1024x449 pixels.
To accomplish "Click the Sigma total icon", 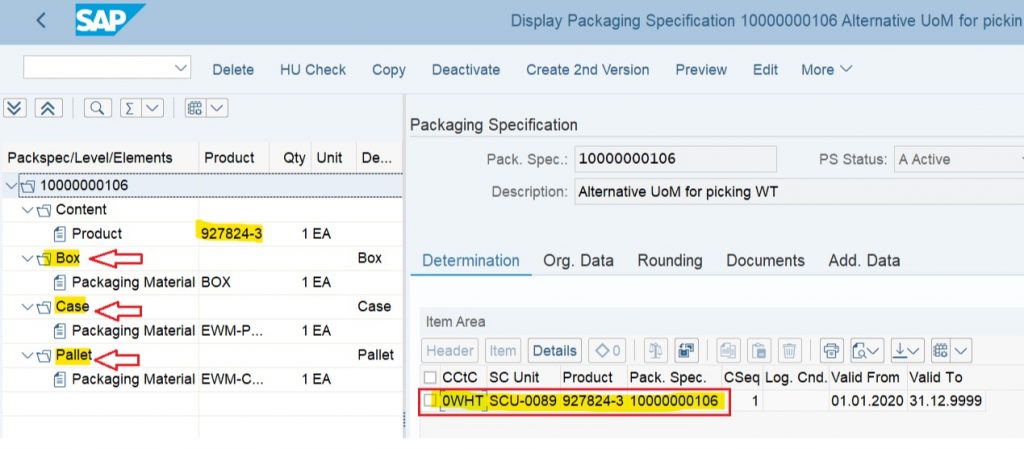I will coord(130,108).
